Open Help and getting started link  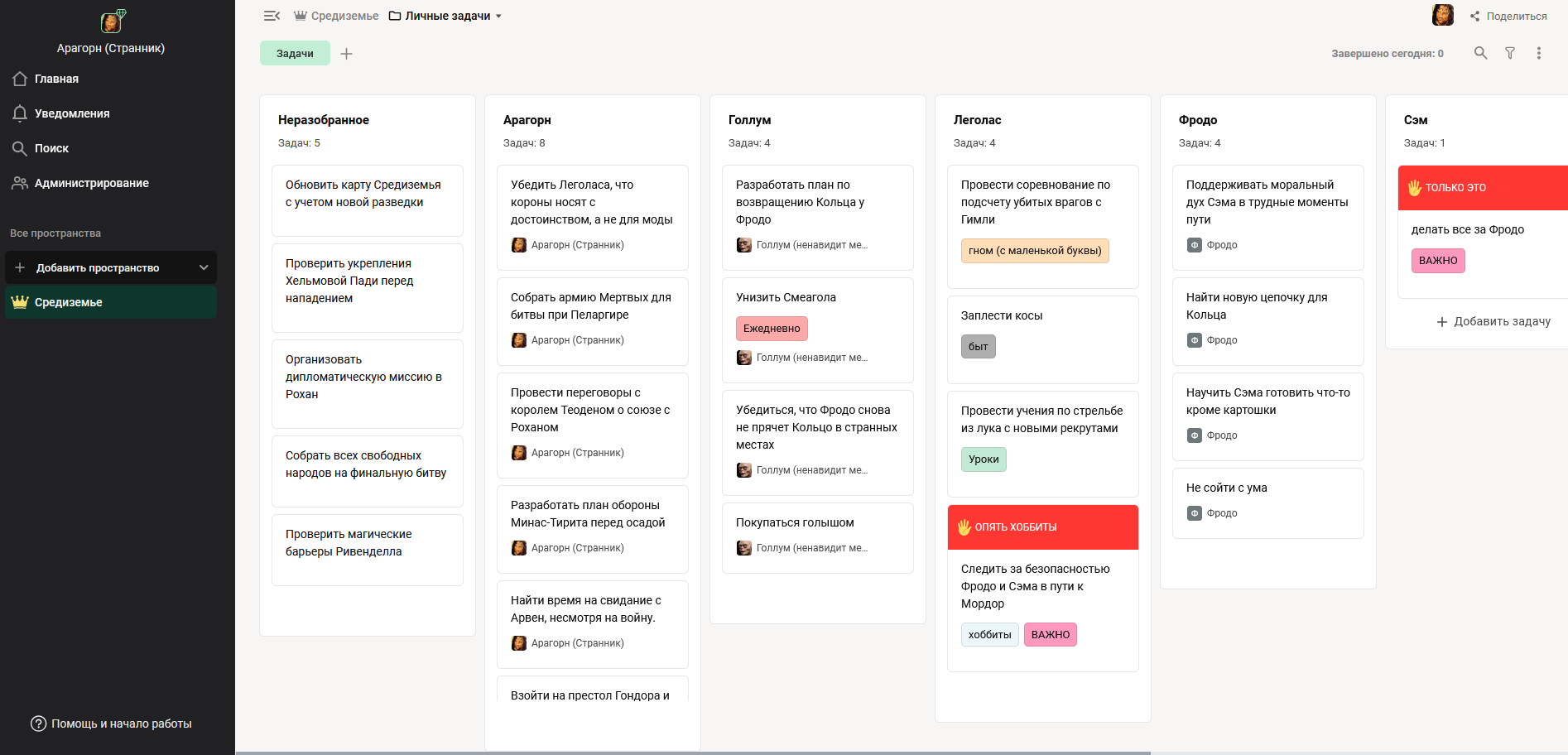coord(112,724)
